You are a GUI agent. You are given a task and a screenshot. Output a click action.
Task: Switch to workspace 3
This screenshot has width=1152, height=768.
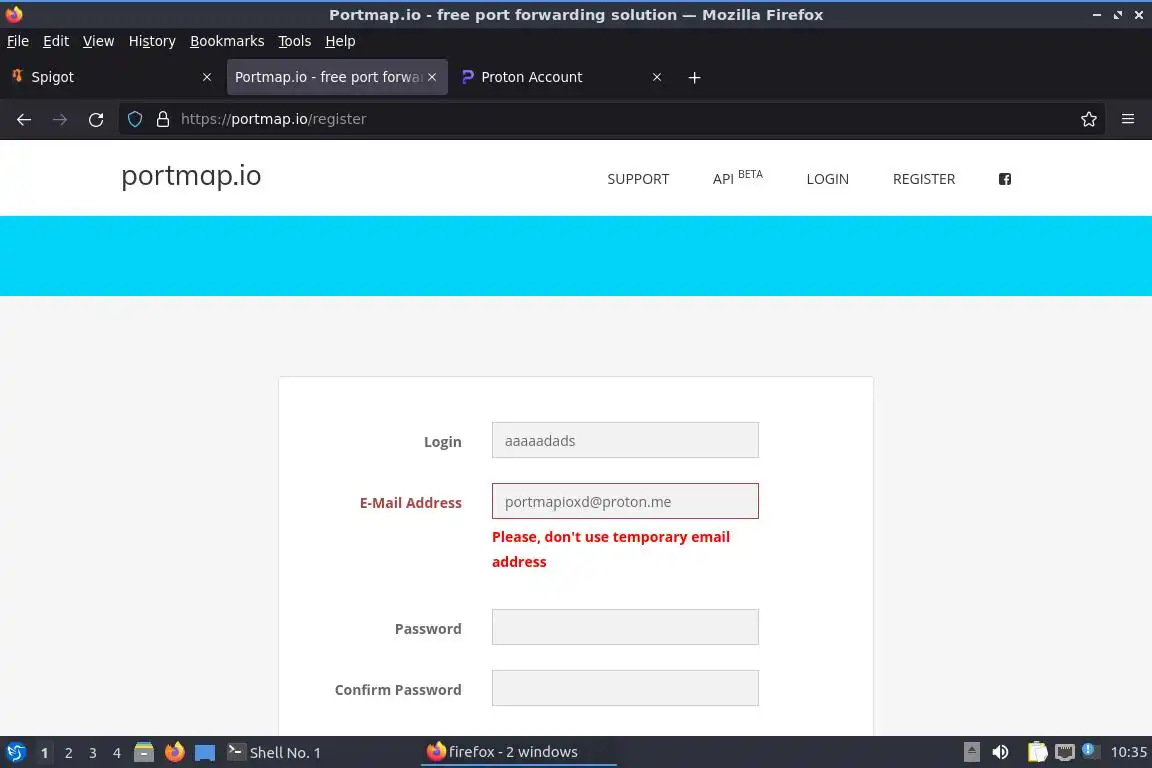tap(93, 753)
